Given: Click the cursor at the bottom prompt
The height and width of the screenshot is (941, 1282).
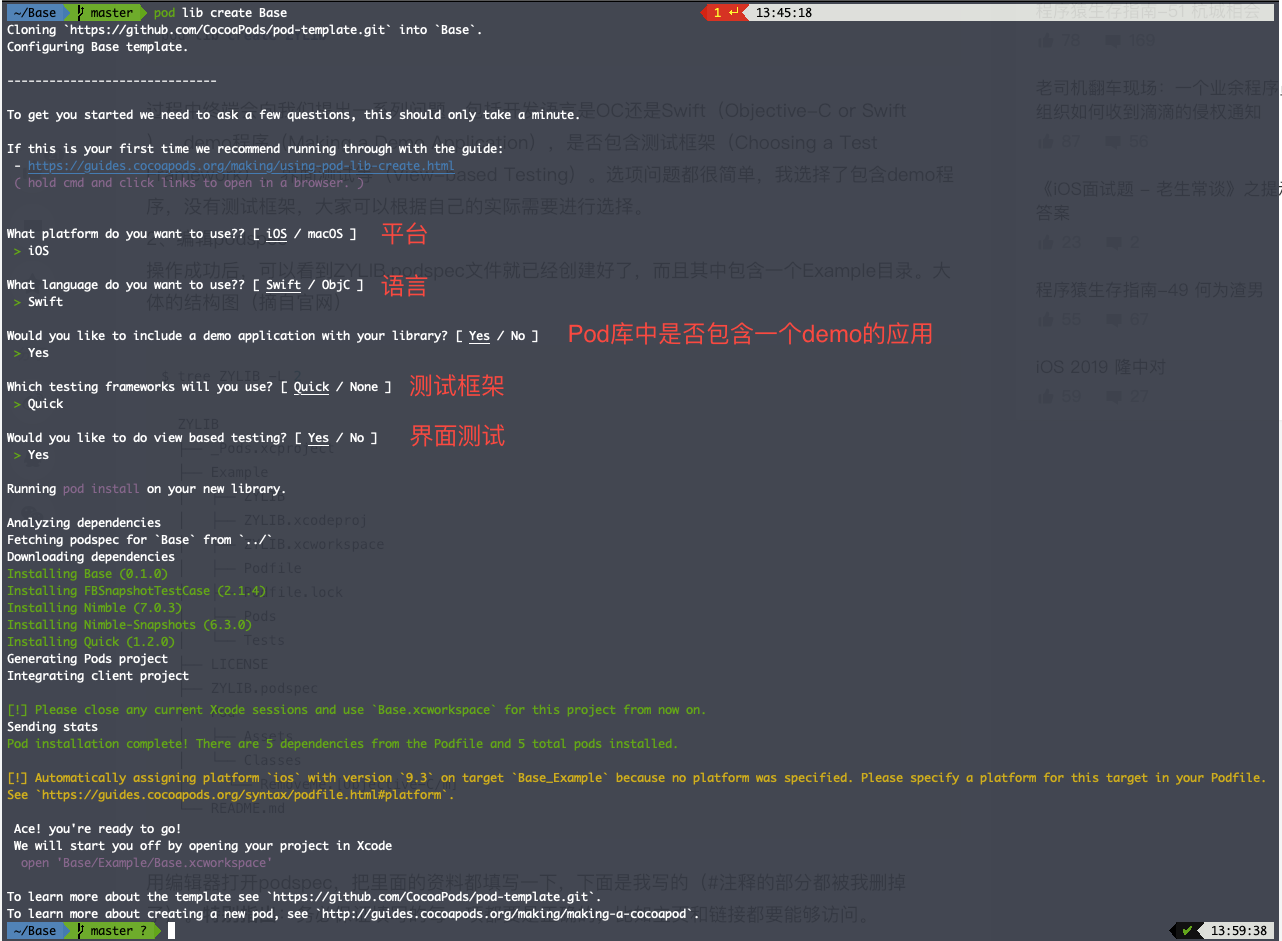Looking at the screenshot, I should point(172,931).
